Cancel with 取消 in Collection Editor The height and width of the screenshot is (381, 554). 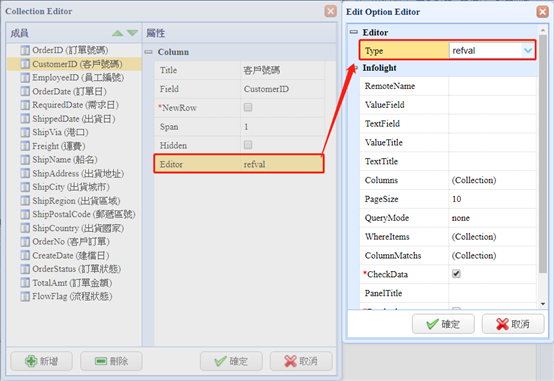(301, 361)
